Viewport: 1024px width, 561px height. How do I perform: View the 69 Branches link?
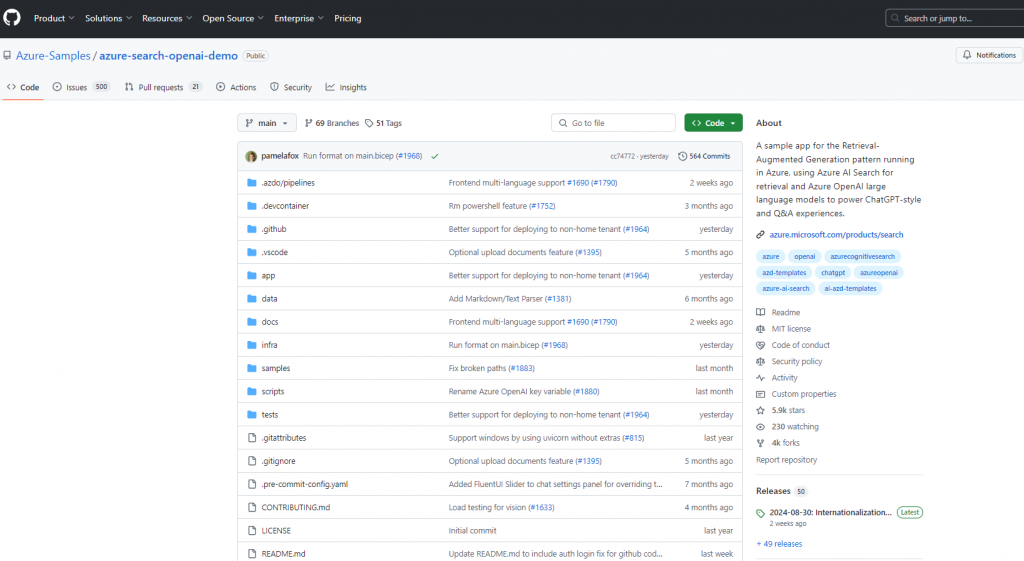[332, 123]
